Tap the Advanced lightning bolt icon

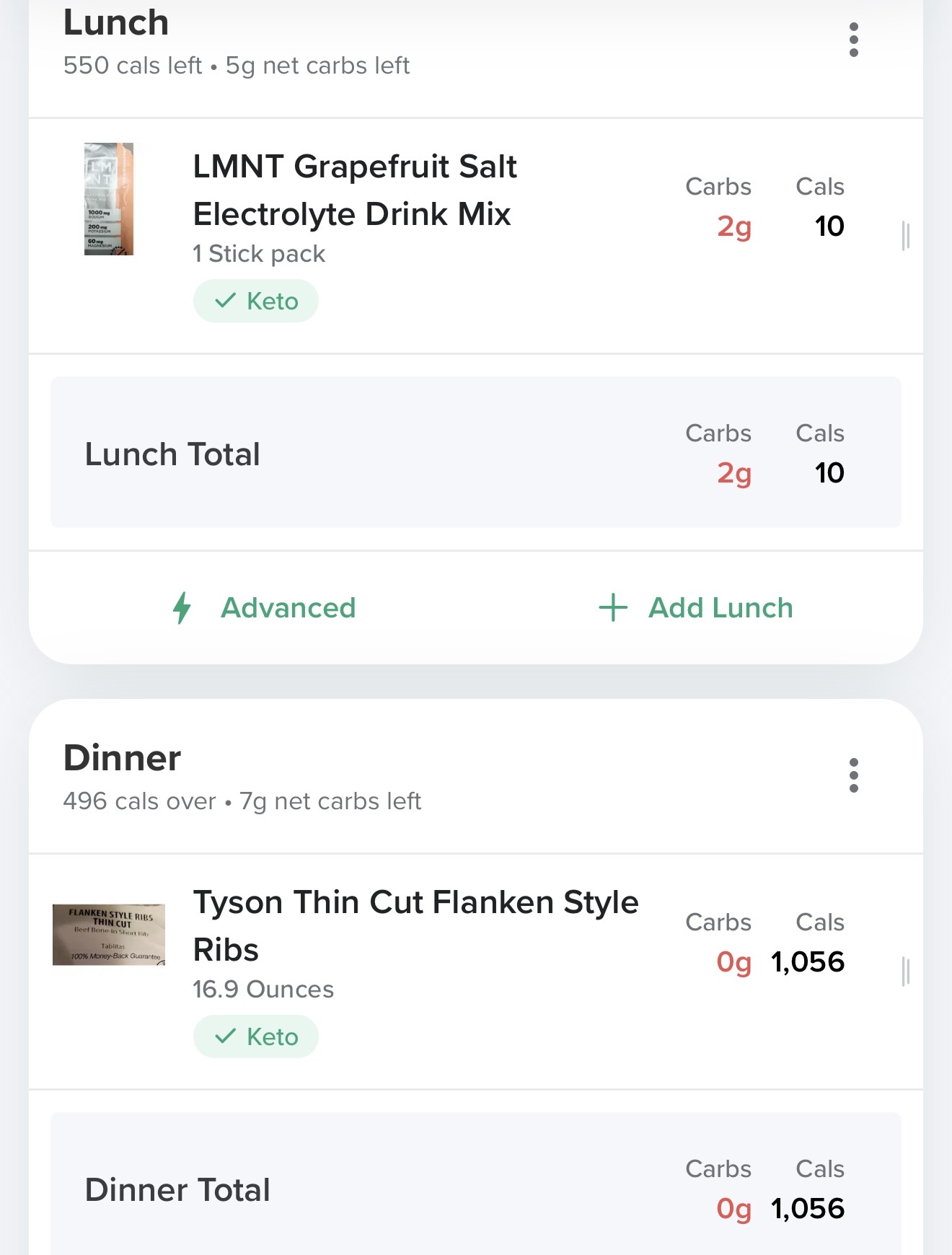[182, 607]
